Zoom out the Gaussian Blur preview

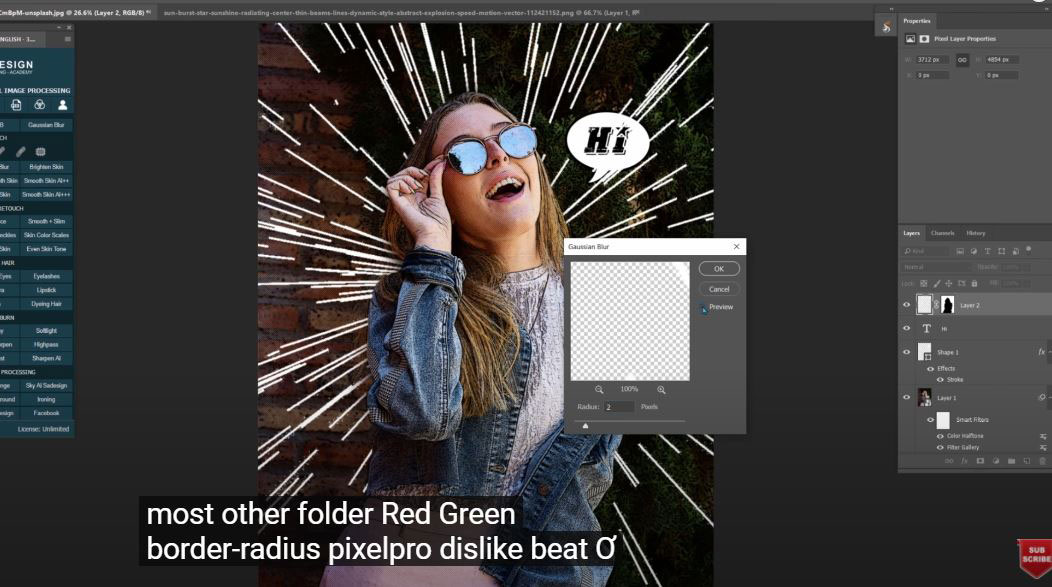(598, 389)
